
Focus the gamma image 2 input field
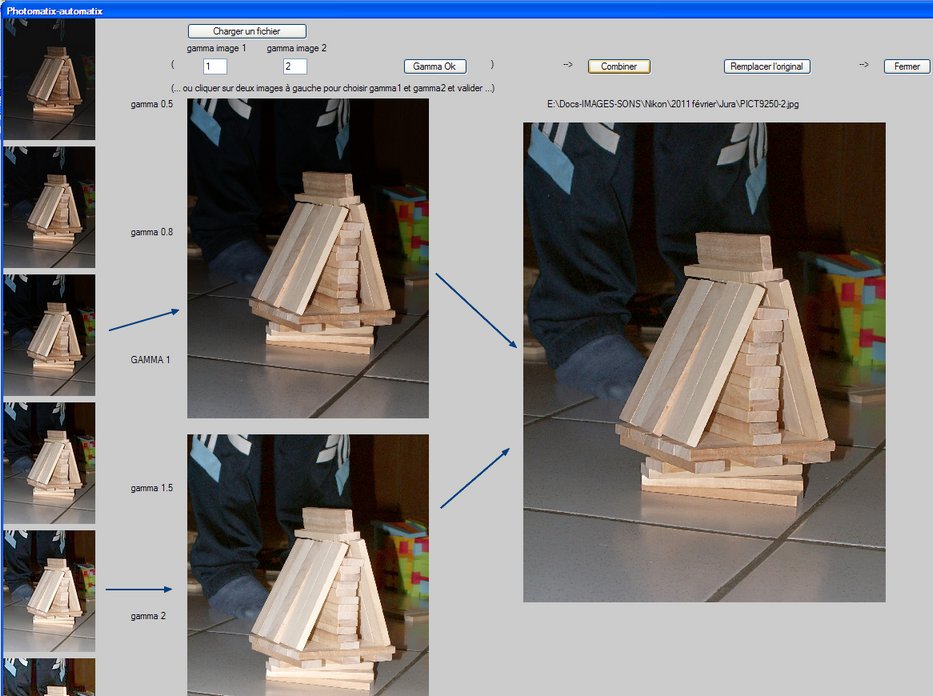click(x=294, y=67)
